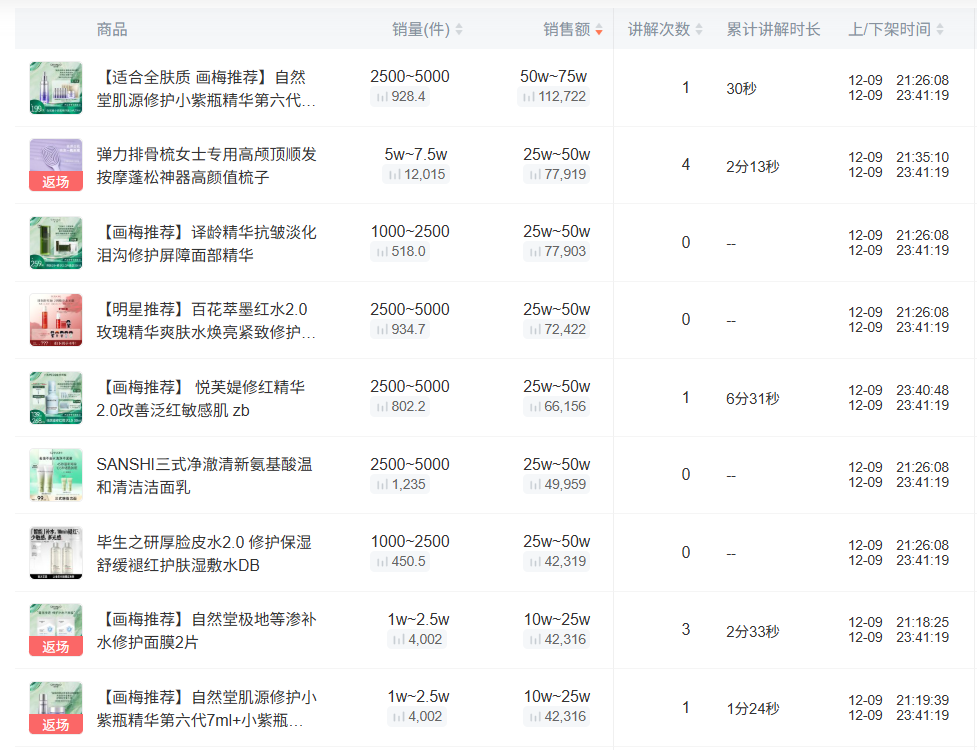Select the 12-09 21:18:25 listing time
This screenshot has height=750, width=977.
(x=898, y=622)
